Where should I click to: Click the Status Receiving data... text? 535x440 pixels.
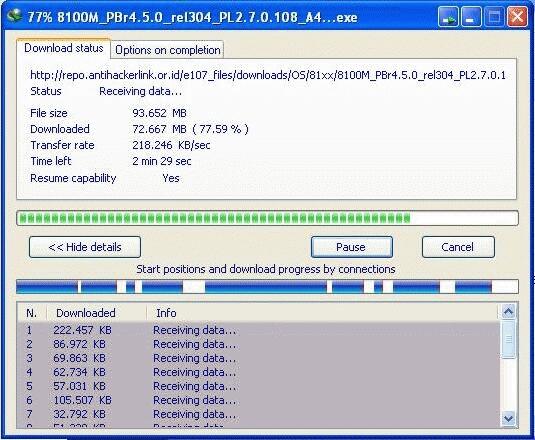[x=141, y=91]
